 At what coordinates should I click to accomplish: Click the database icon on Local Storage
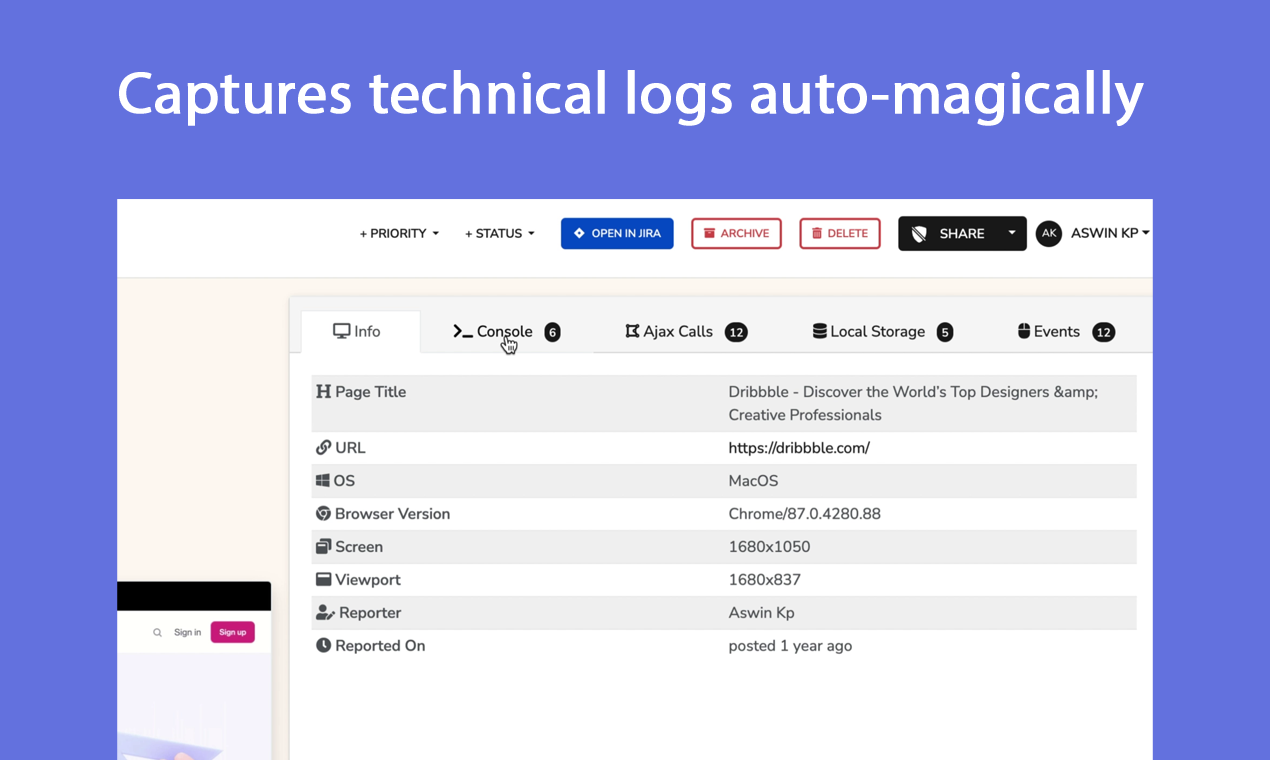[x=819, y=331]
